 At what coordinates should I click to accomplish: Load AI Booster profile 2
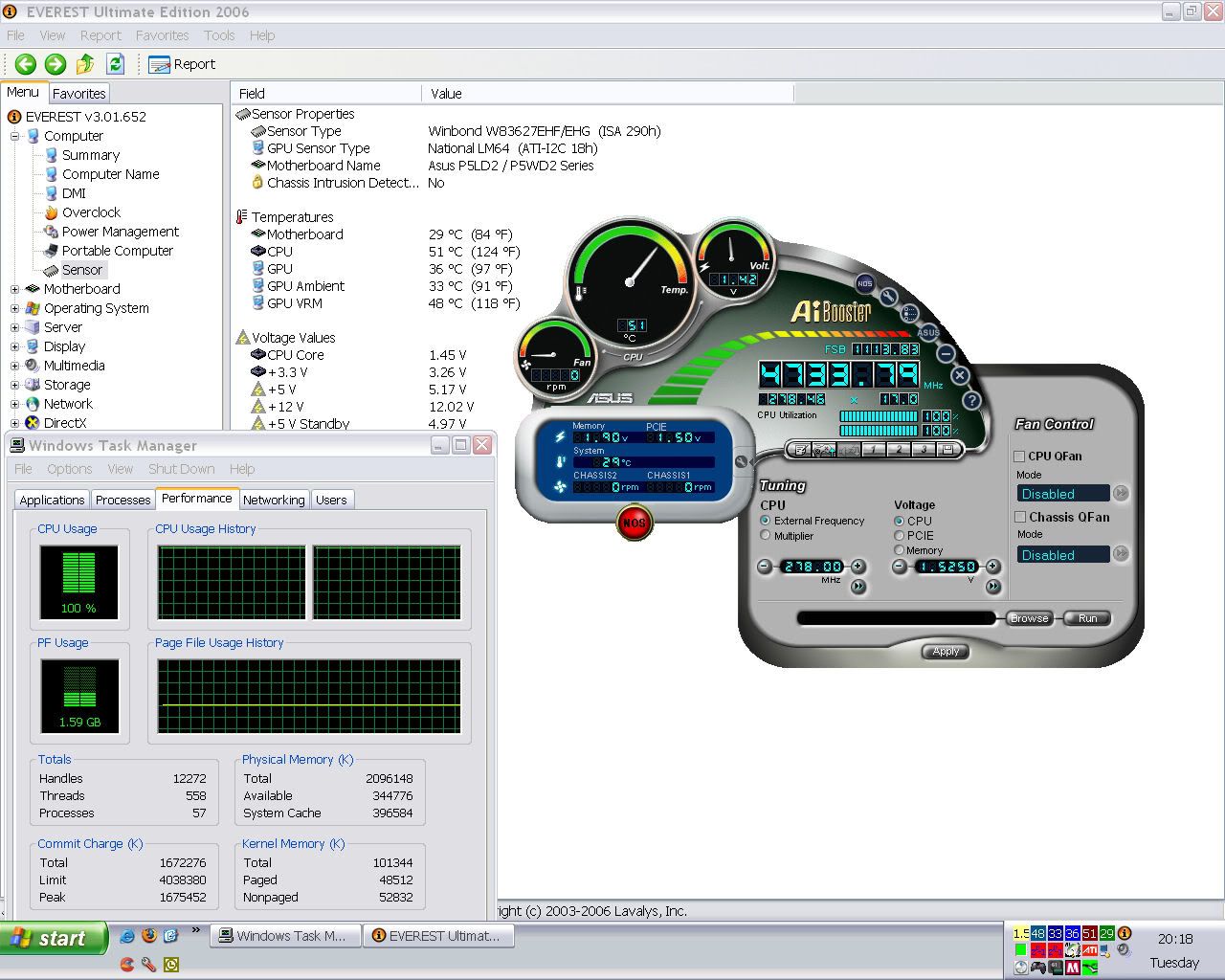pos(899,449)
